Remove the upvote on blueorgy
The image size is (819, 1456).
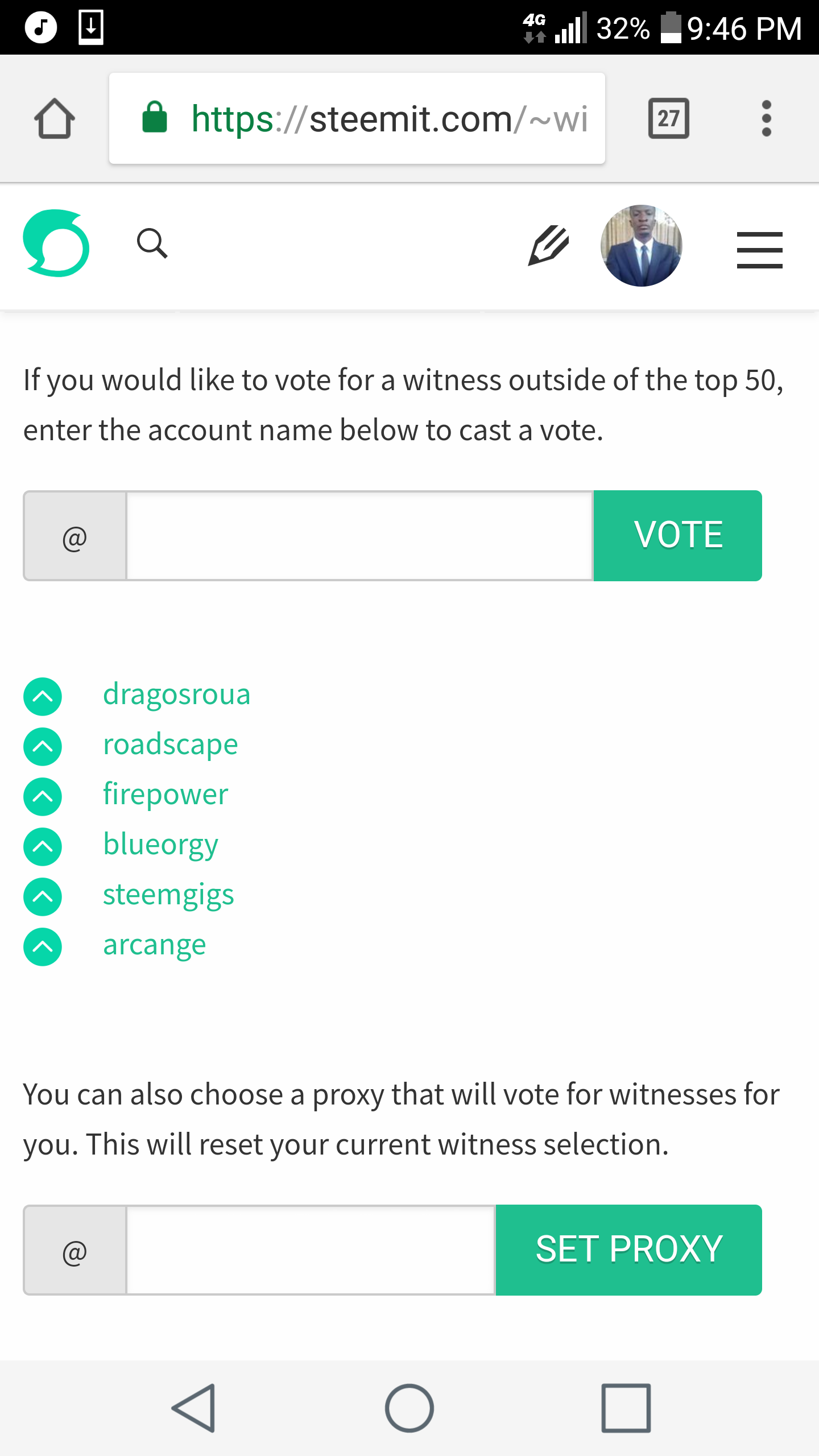click(x=43, y=847)
